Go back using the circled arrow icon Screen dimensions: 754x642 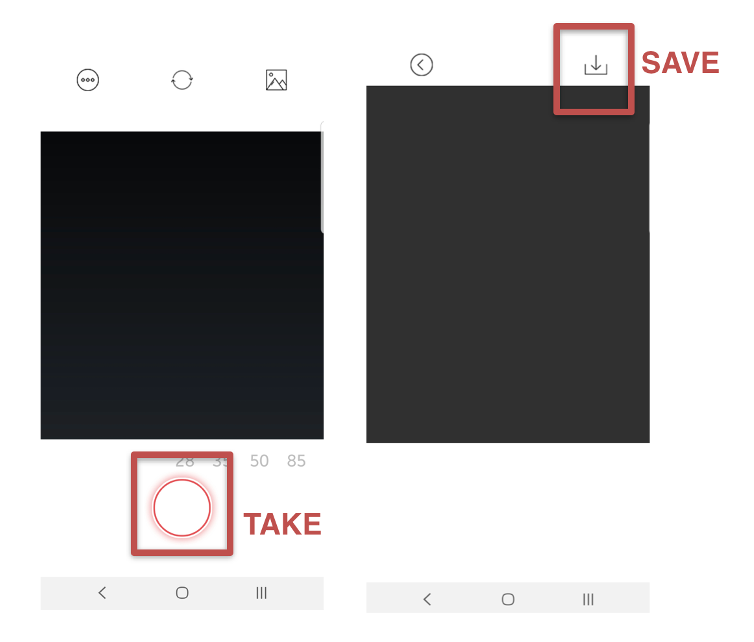(x=422, y=64)
